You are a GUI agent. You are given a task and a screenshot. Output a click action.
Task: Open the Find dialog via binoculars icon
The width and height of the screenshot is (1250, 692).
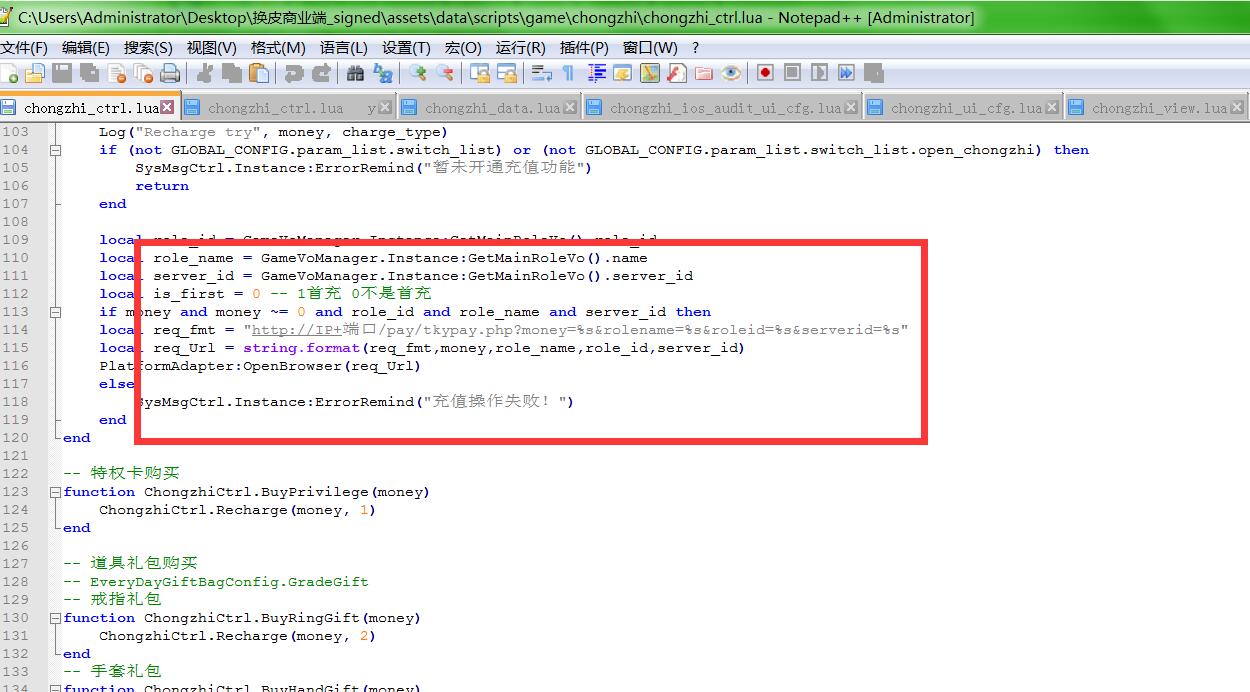click(355, 73)
